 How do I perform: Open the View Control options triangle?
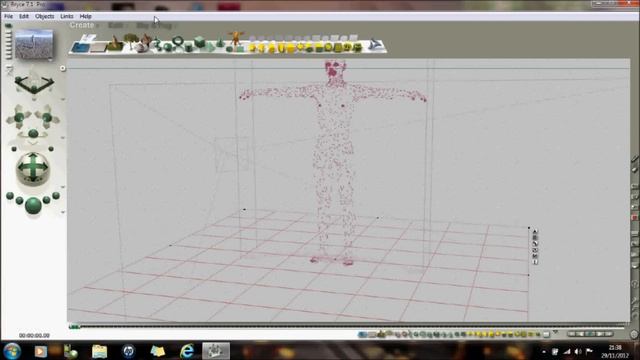pyautogui.click(x=63, y=99)
